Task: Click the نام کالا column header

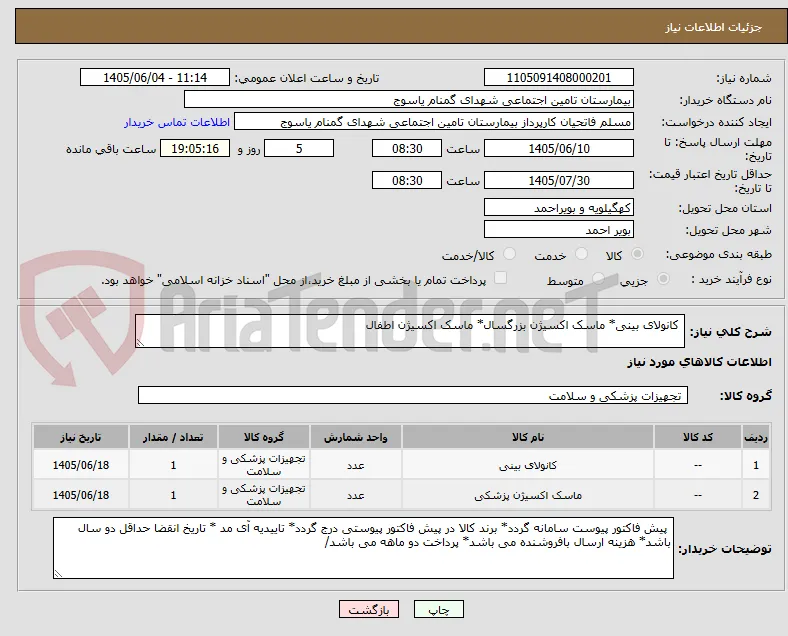Action: (528, 437)
